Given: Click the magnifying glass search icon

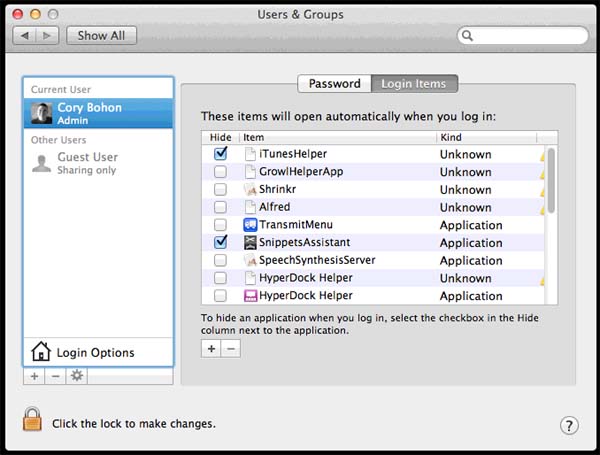Looking at the screenshot, I should coord(467,36).
